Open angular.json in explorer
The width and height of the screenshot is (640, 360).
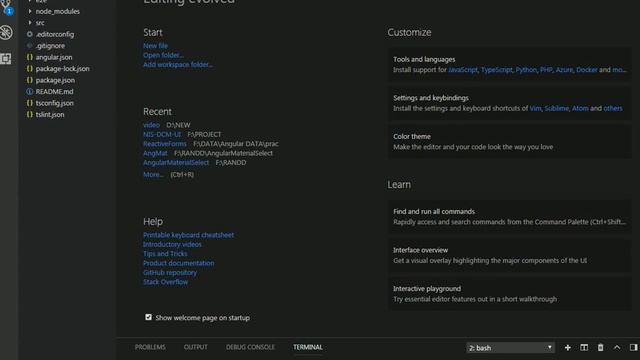(x=54, y=57)
